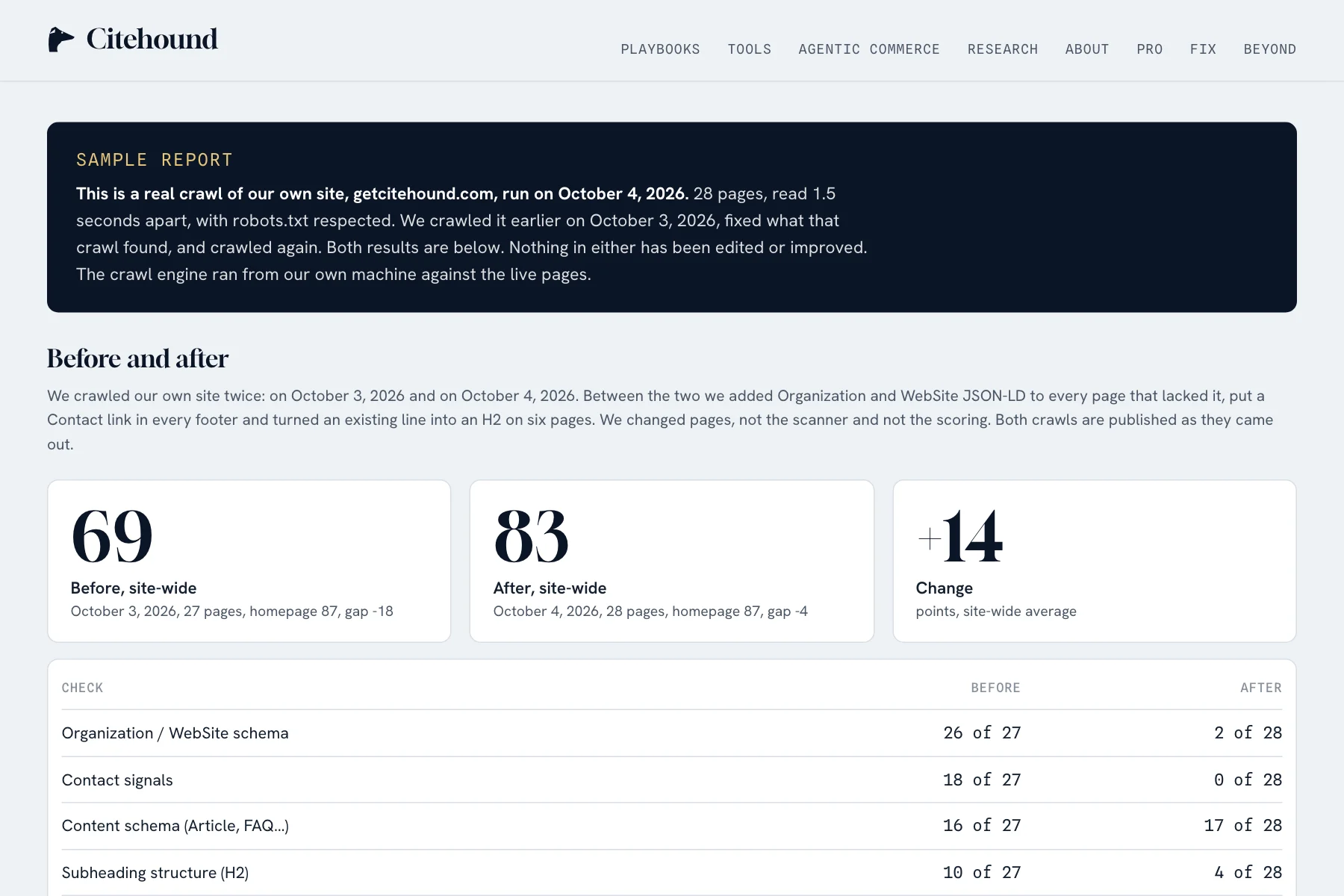Image resolution: width=1344 pixels, height=896 pixels.
Task: Click the AFTER column header
Action: 1261,688
